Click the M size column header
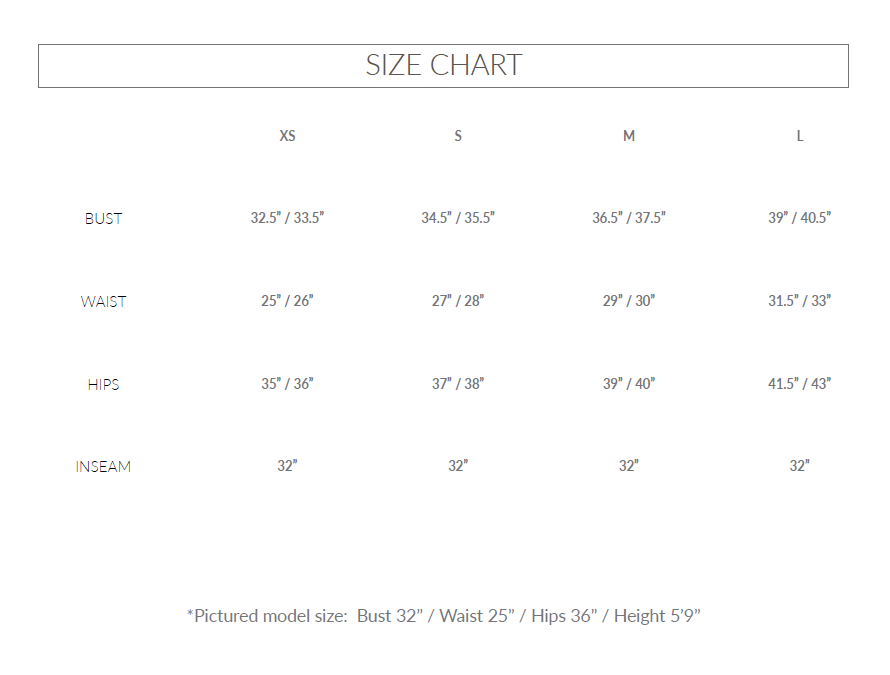This screenshot has height=675, width=890. [x=629, y=136]
